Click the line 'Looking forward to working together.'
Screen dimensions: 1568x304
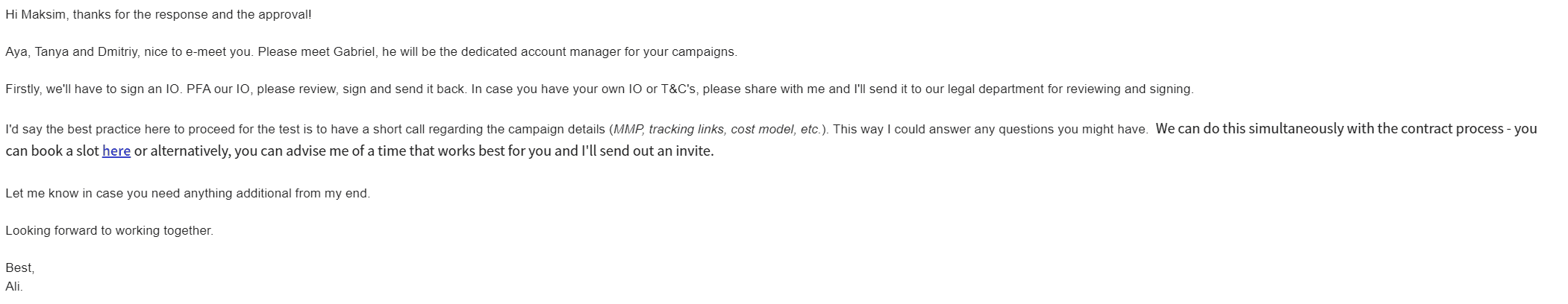pyautogui.click(x=109, y=231)
